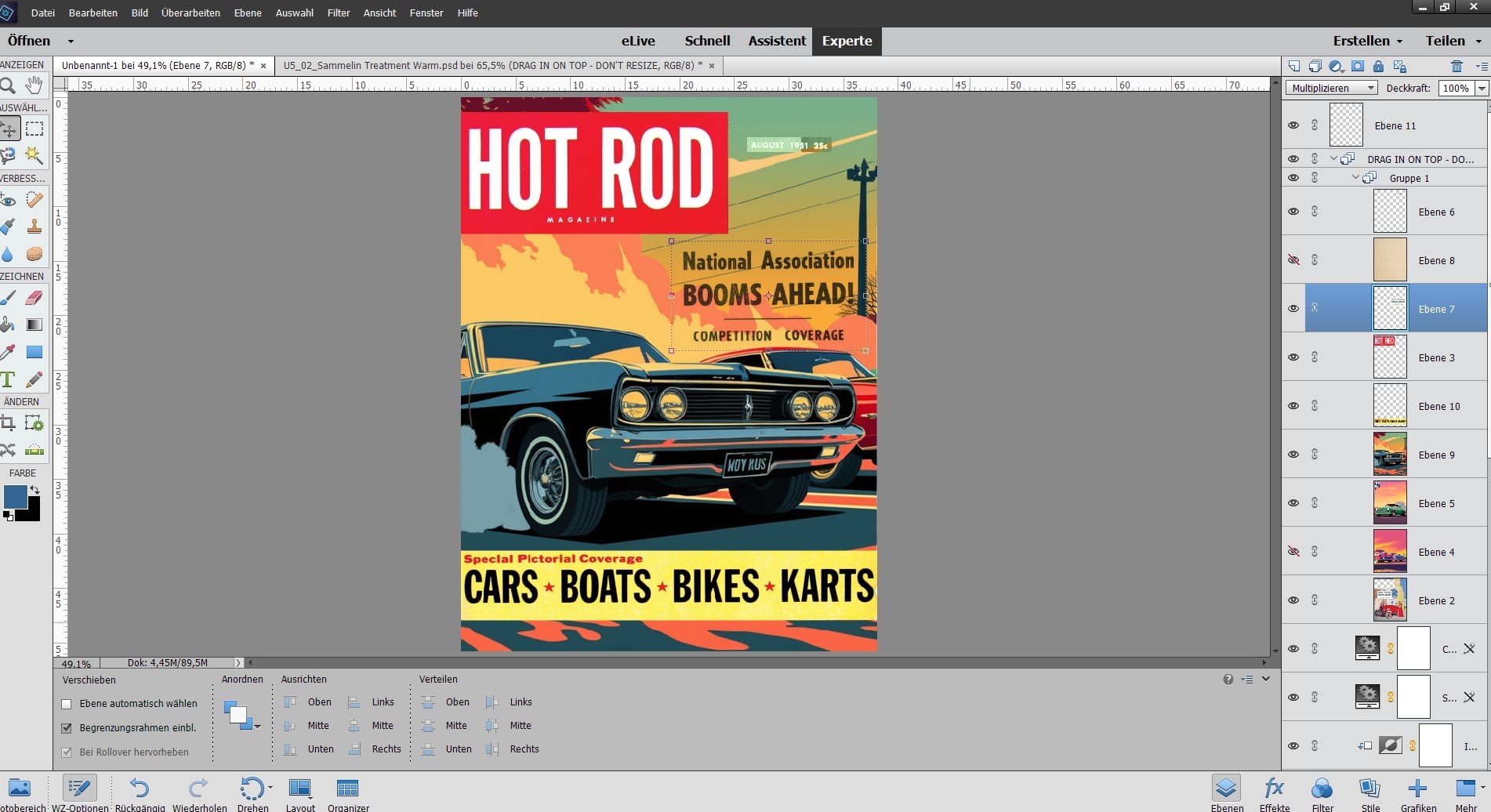Toggle 'Bei Rollover hervorheben' checkbox
This screenshot has width=1491, height=812.
click(x=67, y=752)
